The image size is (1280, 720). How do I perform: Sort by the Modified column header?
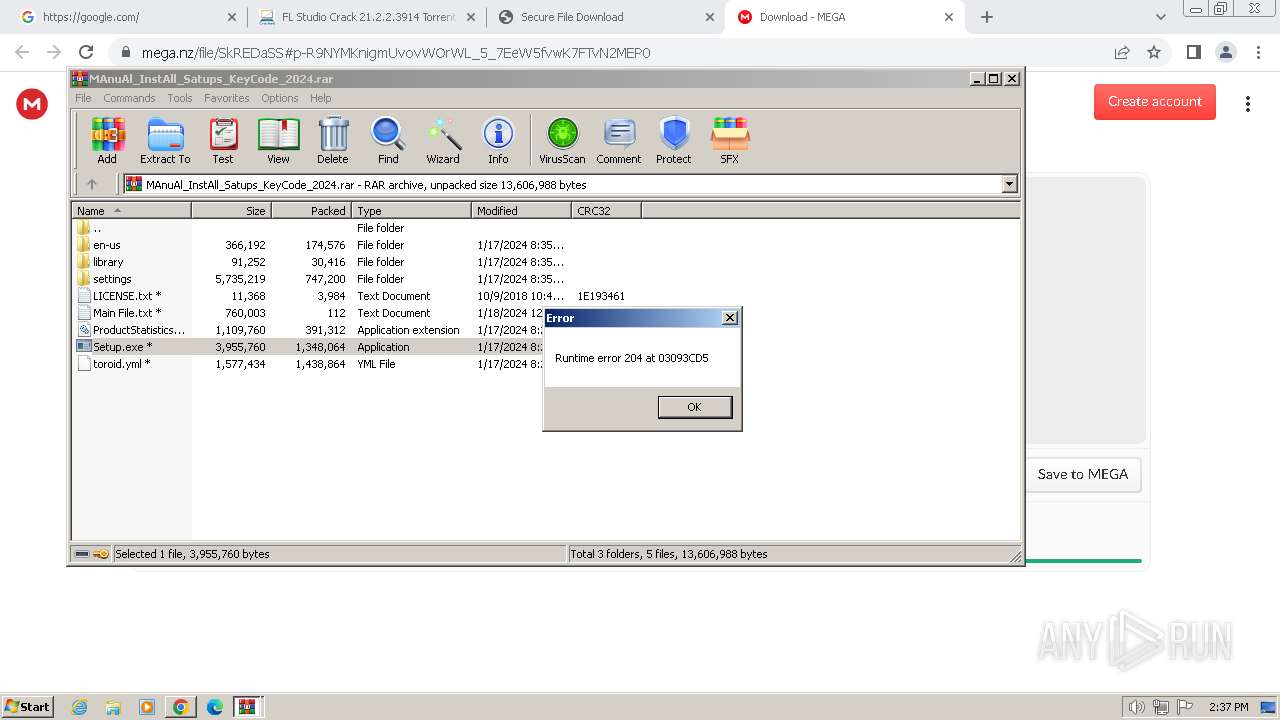point(521,211)
